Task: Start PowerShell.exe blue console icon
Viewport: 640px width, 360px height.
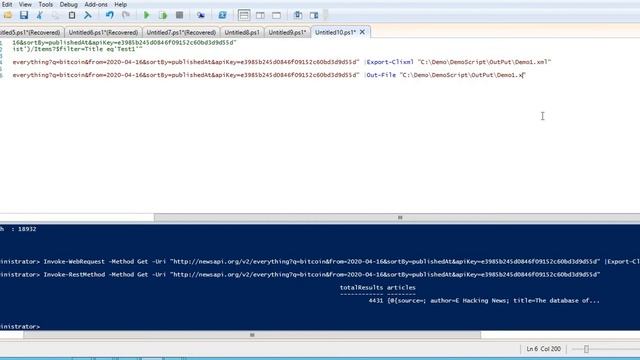Action: [222, 16]
